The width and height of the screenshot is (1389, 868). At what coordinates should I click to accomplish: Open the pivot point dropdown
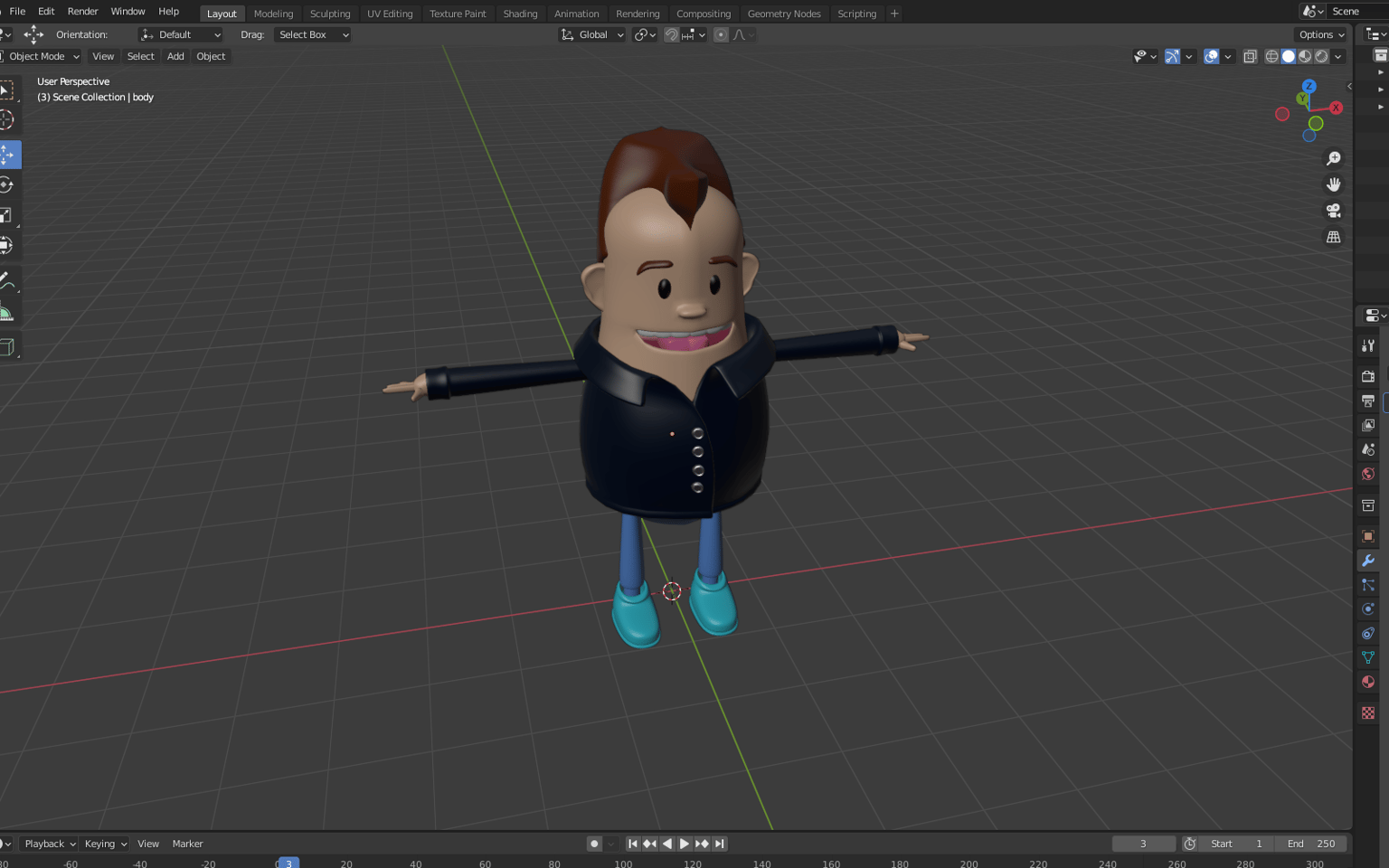(645, 34)
